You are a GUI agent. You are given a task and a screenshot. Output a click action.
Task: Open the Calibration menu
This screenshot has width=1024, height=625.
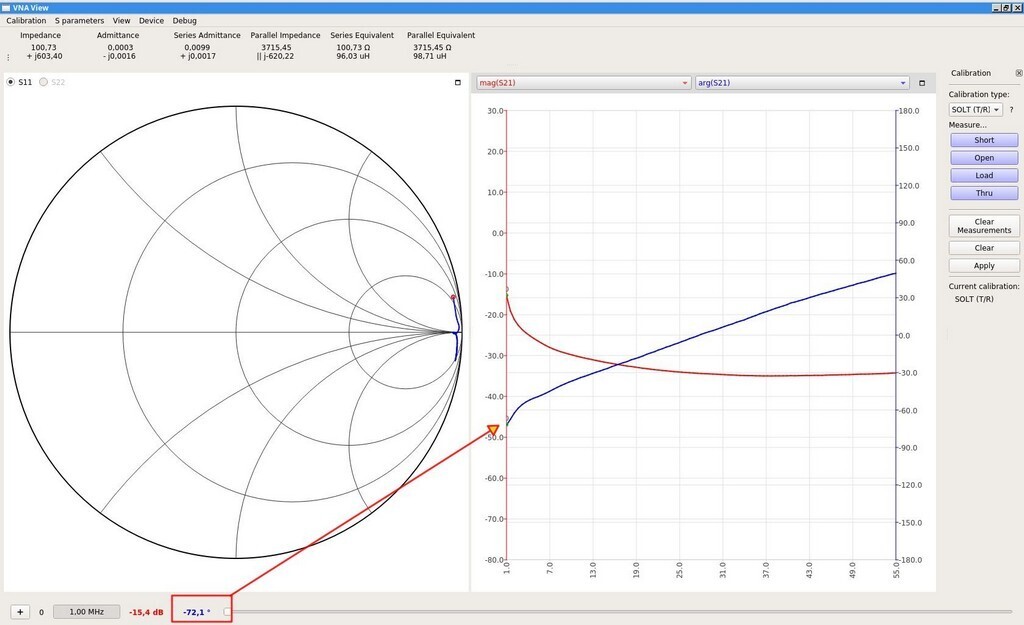[x=26, y=20]
